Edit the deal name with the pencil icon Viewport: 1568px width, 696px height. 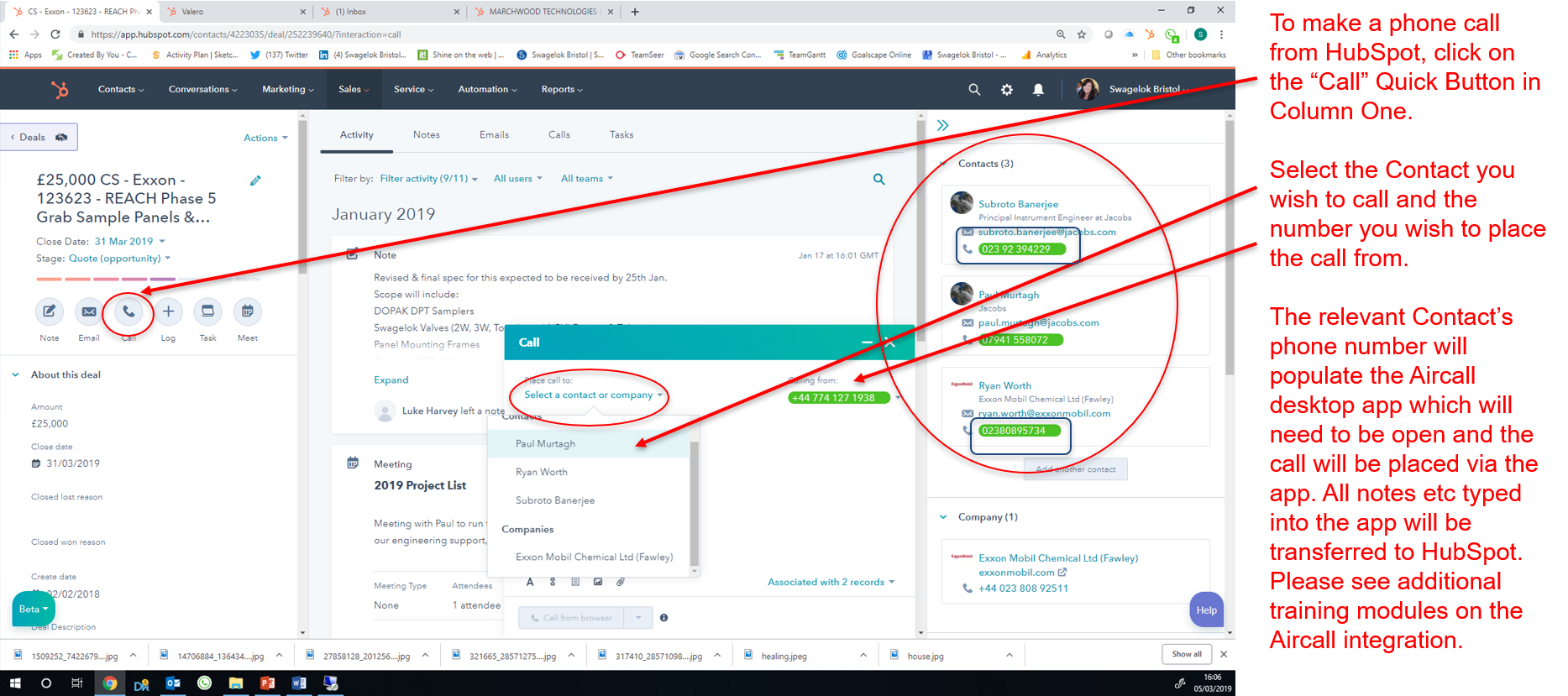pyautogui.click(x=255, y=181)
